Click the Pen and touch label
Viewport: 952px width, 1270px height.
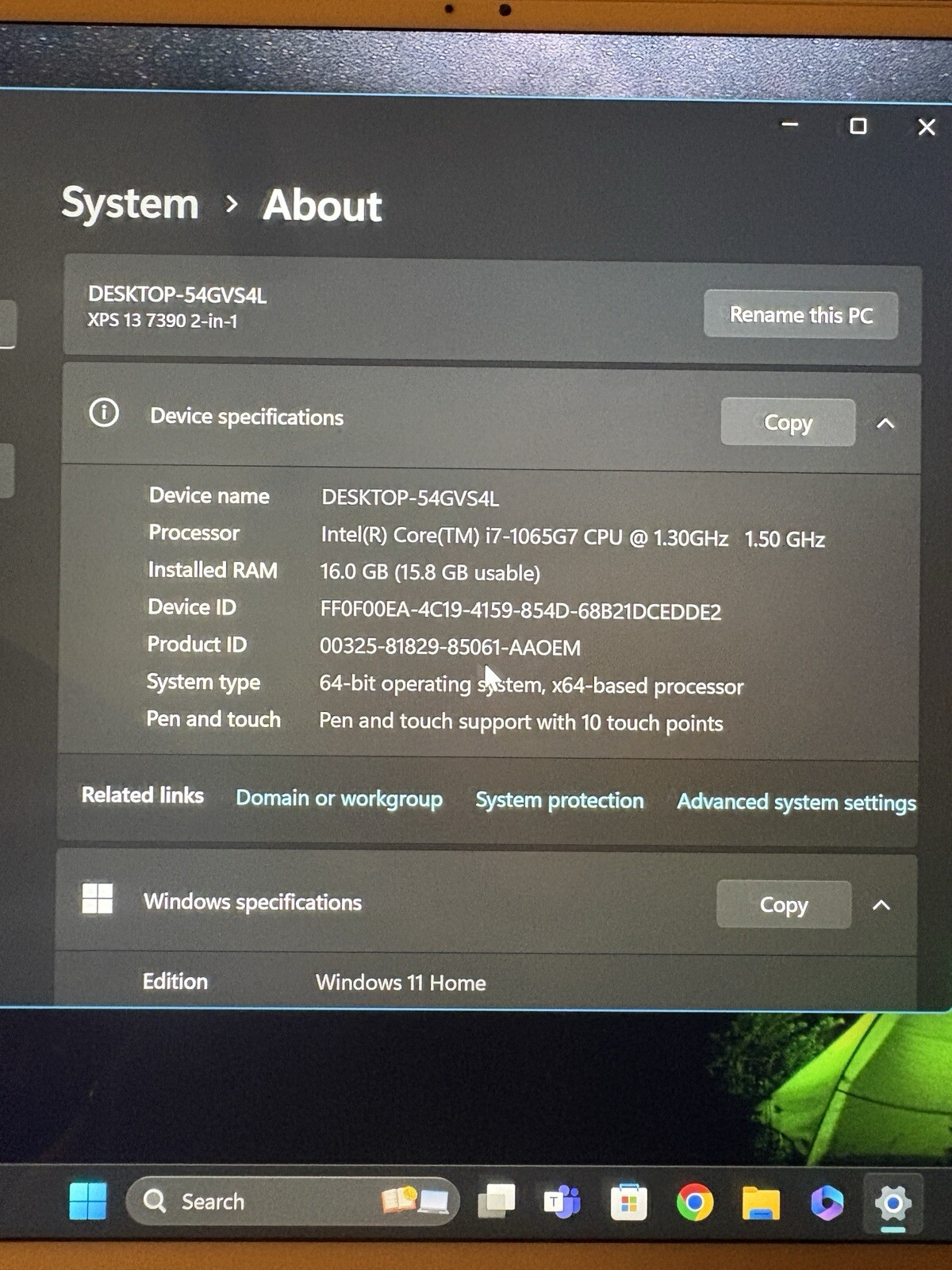point(213,719)
